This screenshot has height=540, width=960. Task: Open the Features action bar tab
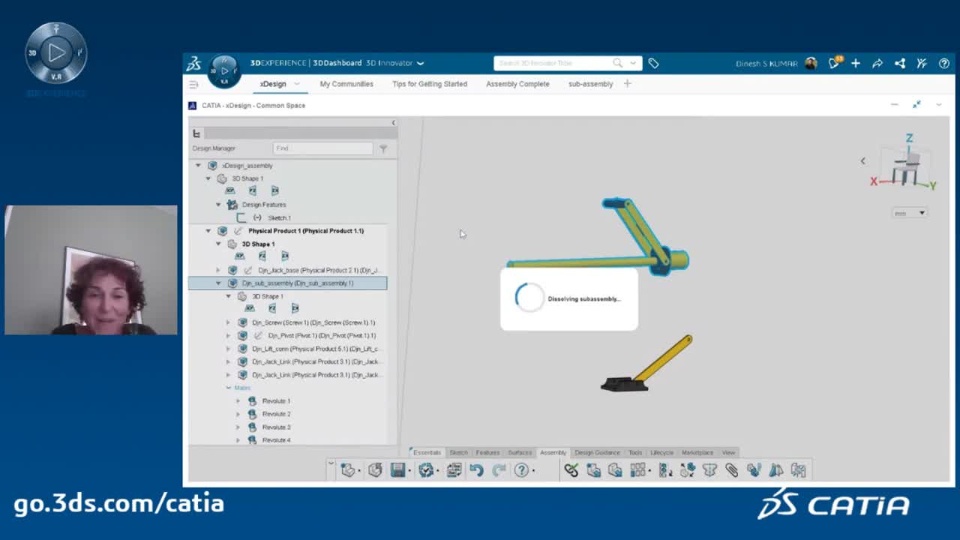(x=488, y=452)
